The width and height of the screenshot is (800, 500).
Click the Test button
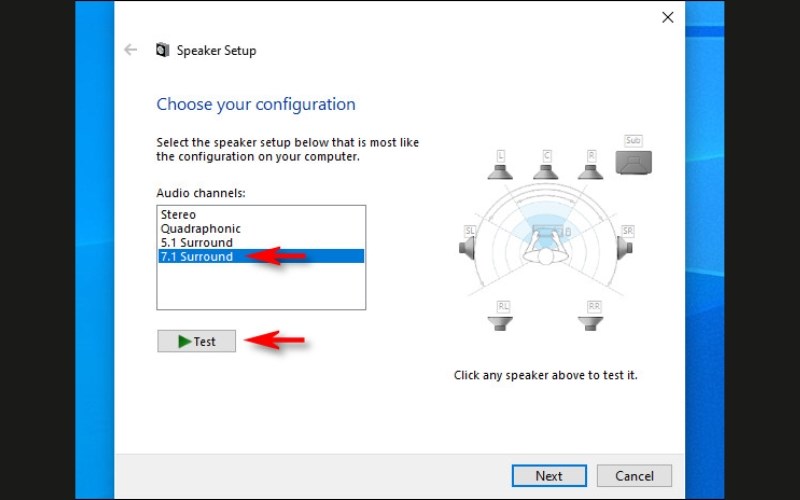pyautogui.click(x=196, y=341)
